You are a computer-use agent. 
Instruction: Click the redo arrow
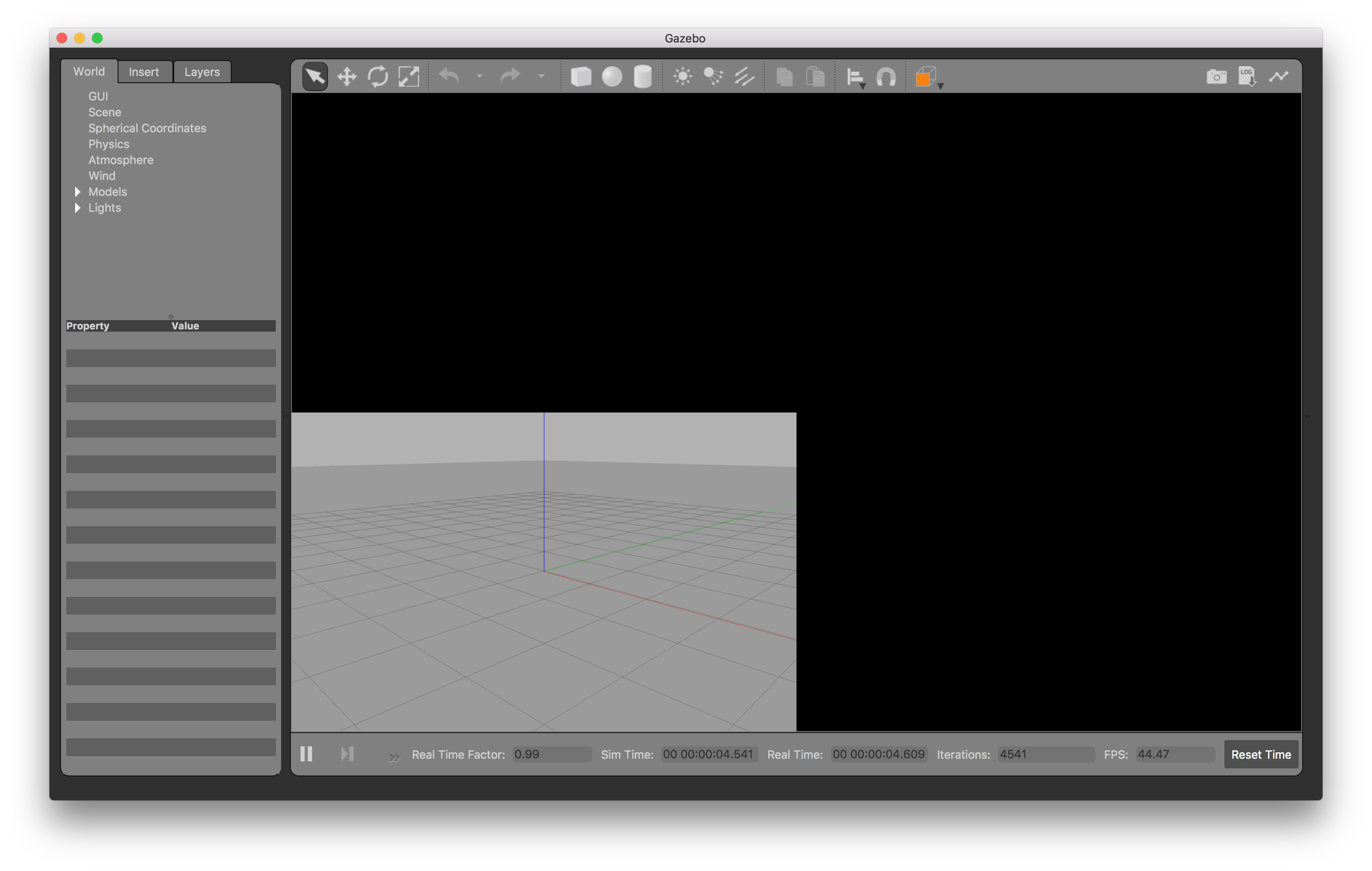511,76
